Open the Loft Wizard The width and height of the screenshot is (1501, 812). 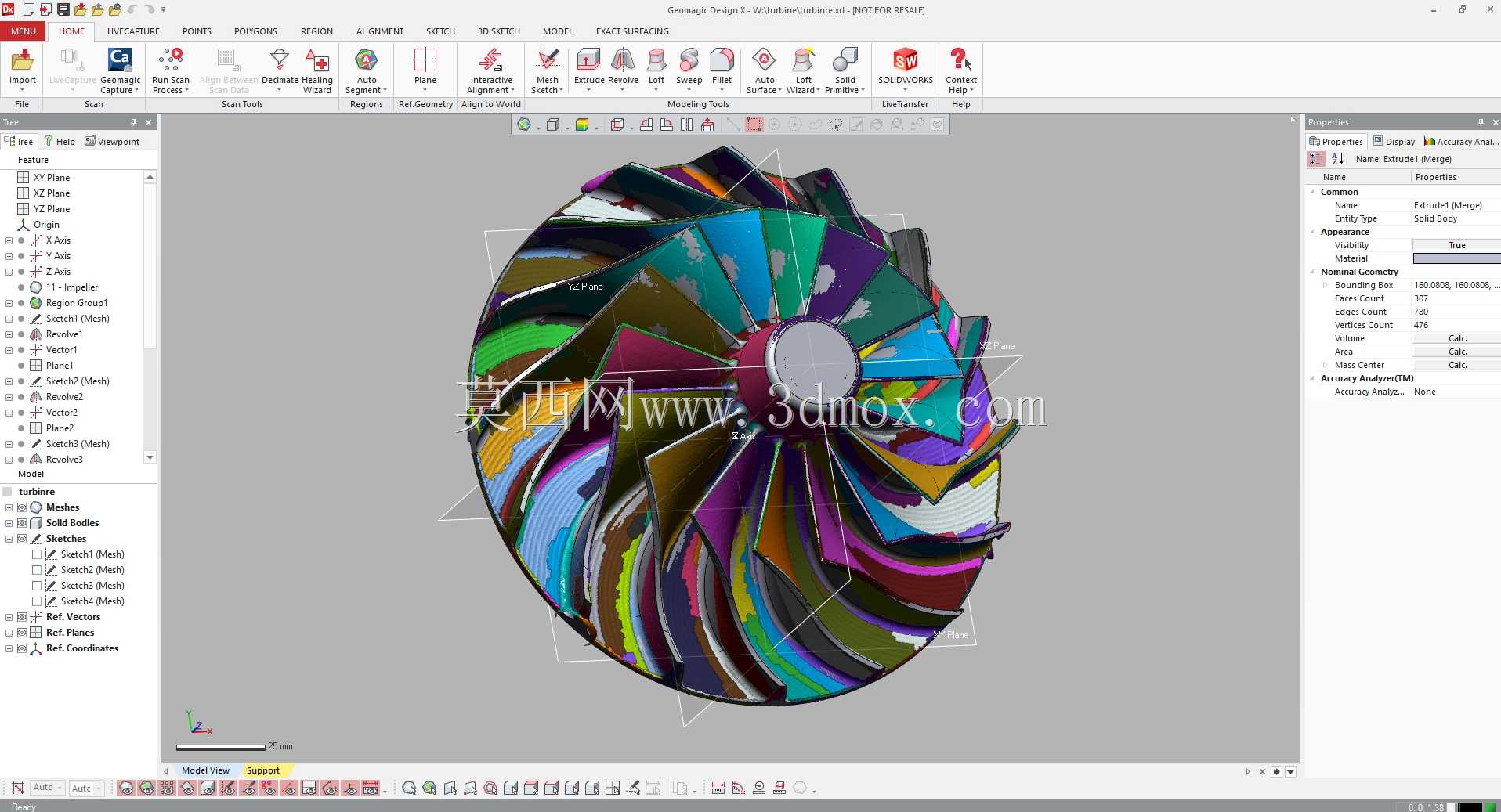[x=804, y=70]
